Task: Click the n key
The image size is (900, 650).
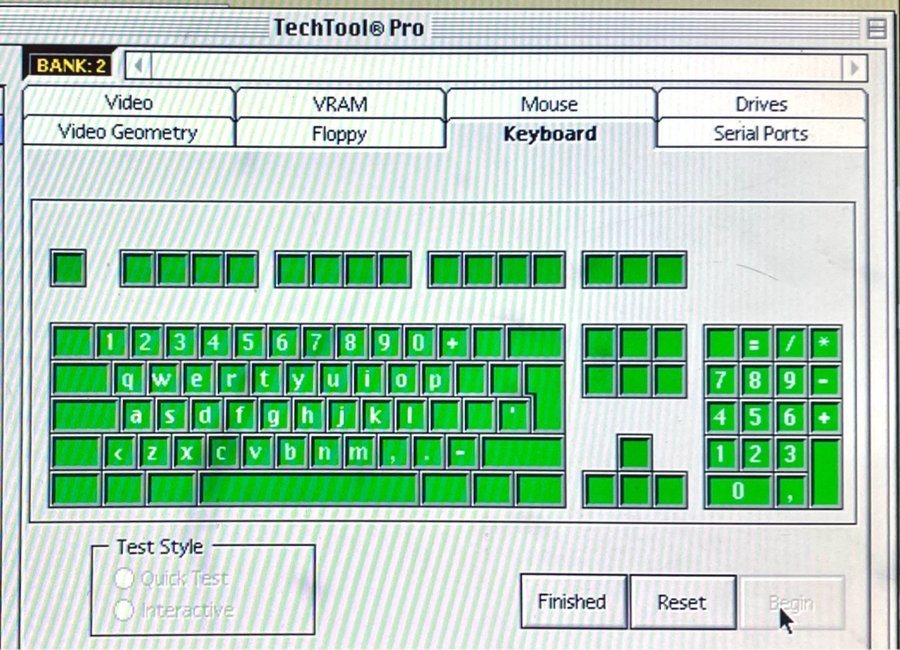Action: pos(324,453)
